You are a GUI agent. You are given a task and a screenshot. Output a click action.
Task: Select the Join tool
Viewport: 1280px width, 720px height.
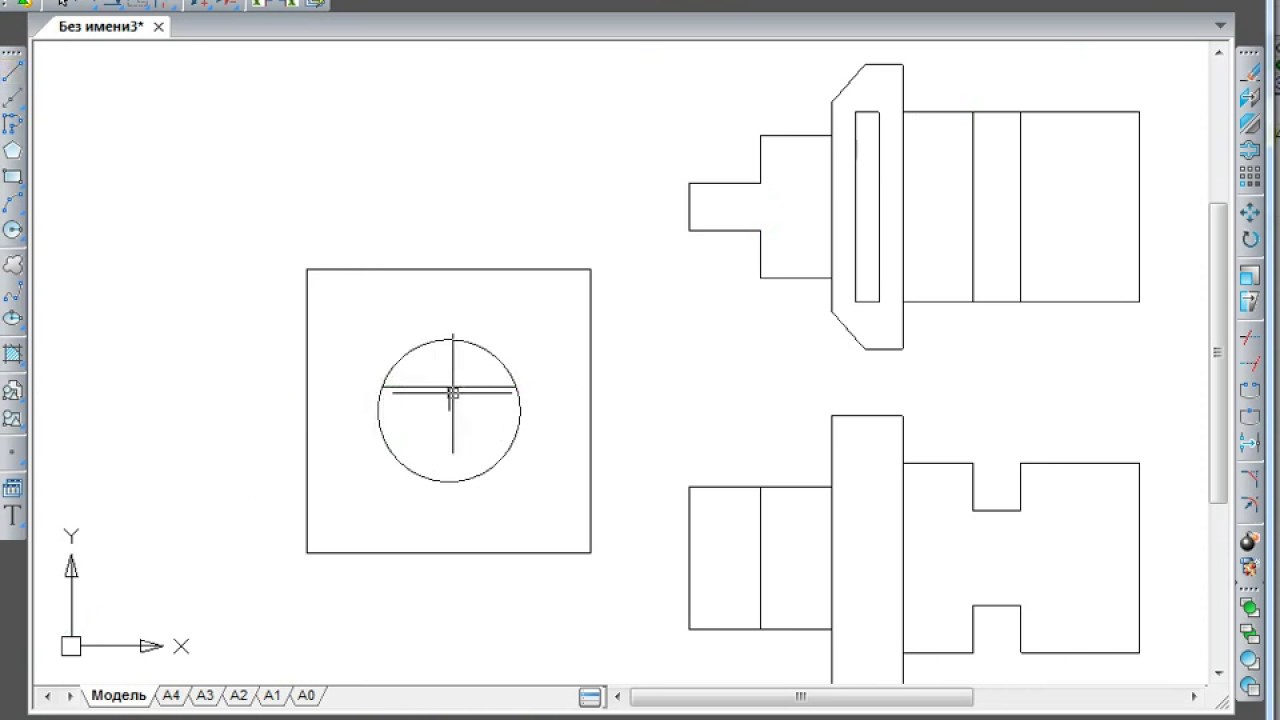pos(1250,442)
